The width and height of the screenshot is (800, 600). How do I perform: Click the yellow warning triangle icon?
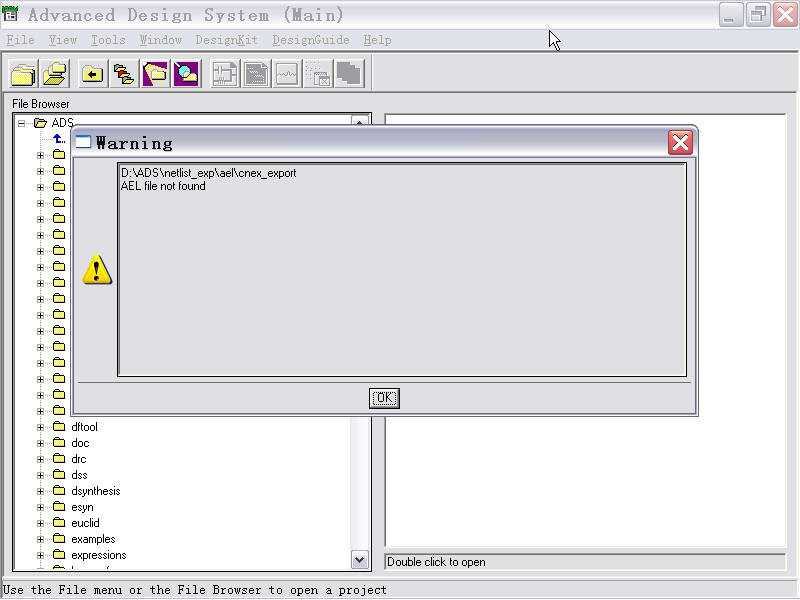tap(97, 269)
